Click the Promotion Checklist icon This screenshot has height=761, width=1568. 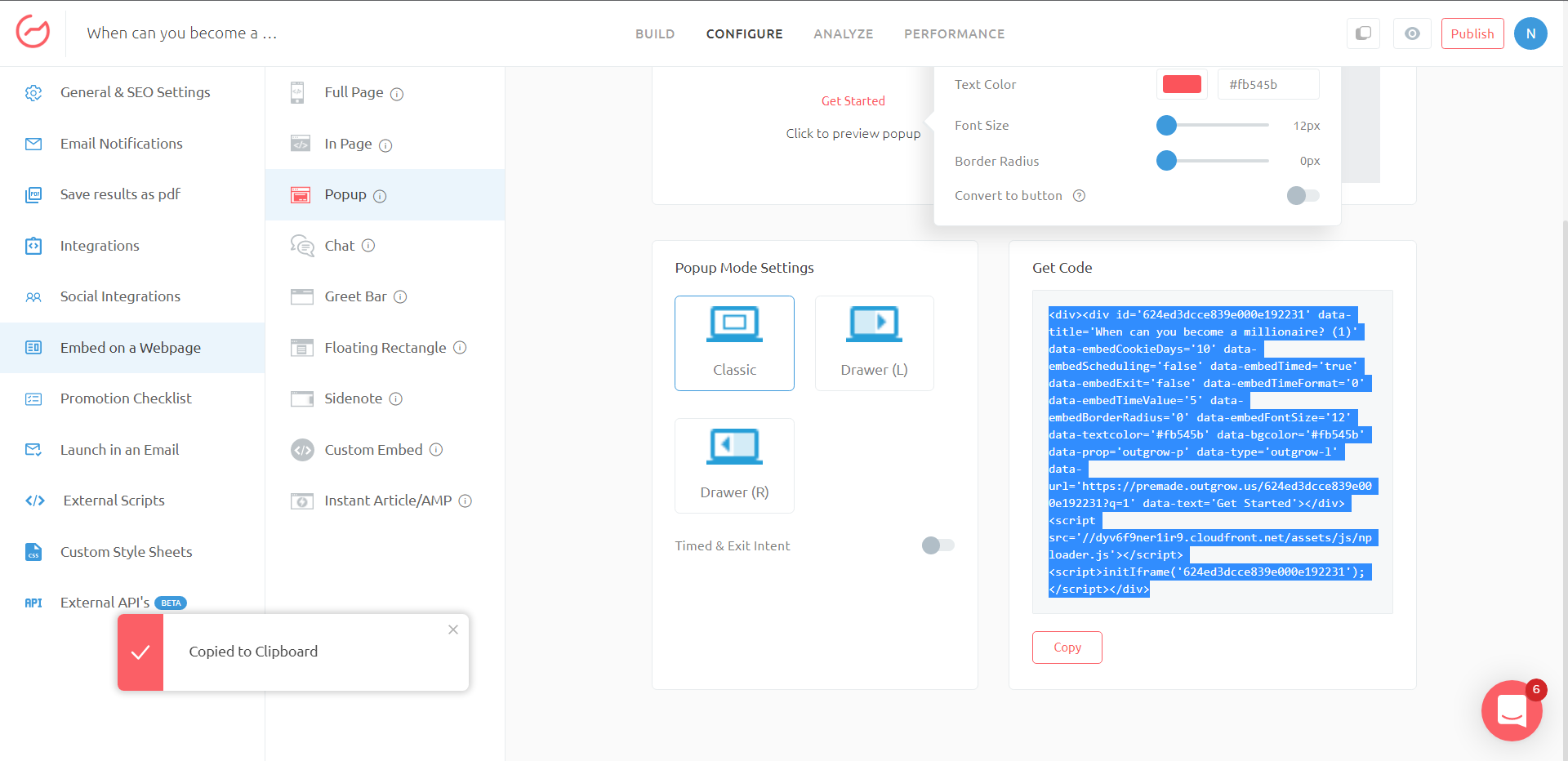tap(33, 399)
